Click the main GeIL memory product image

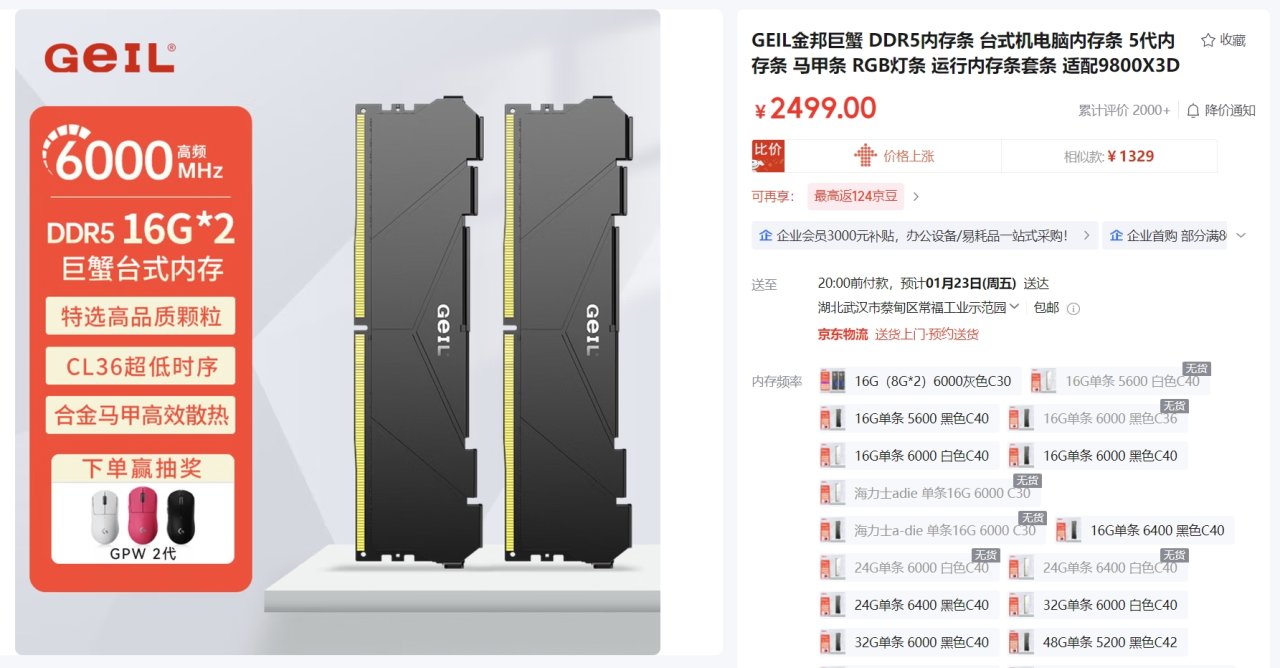tap(338, 332)
